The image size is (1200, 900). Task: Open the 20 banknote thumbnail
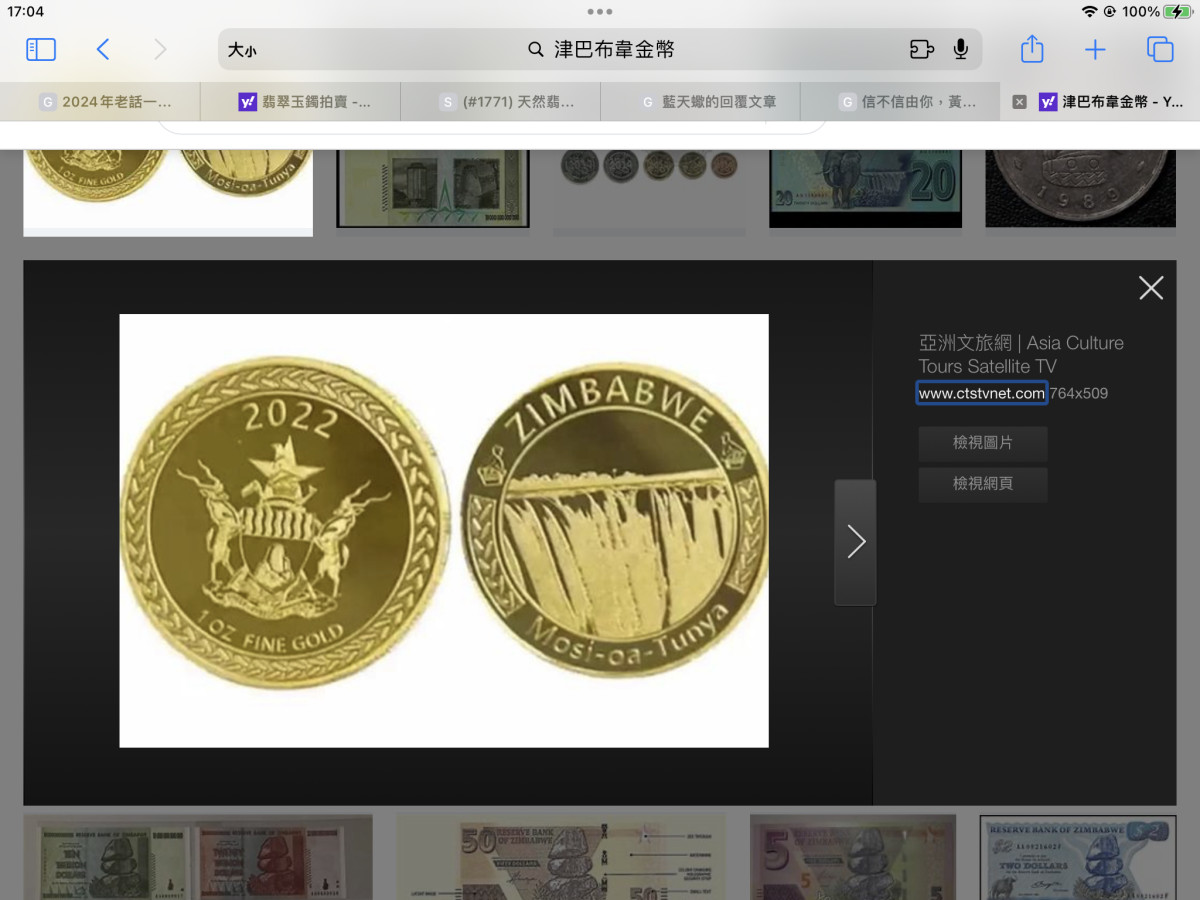(865, 188)
